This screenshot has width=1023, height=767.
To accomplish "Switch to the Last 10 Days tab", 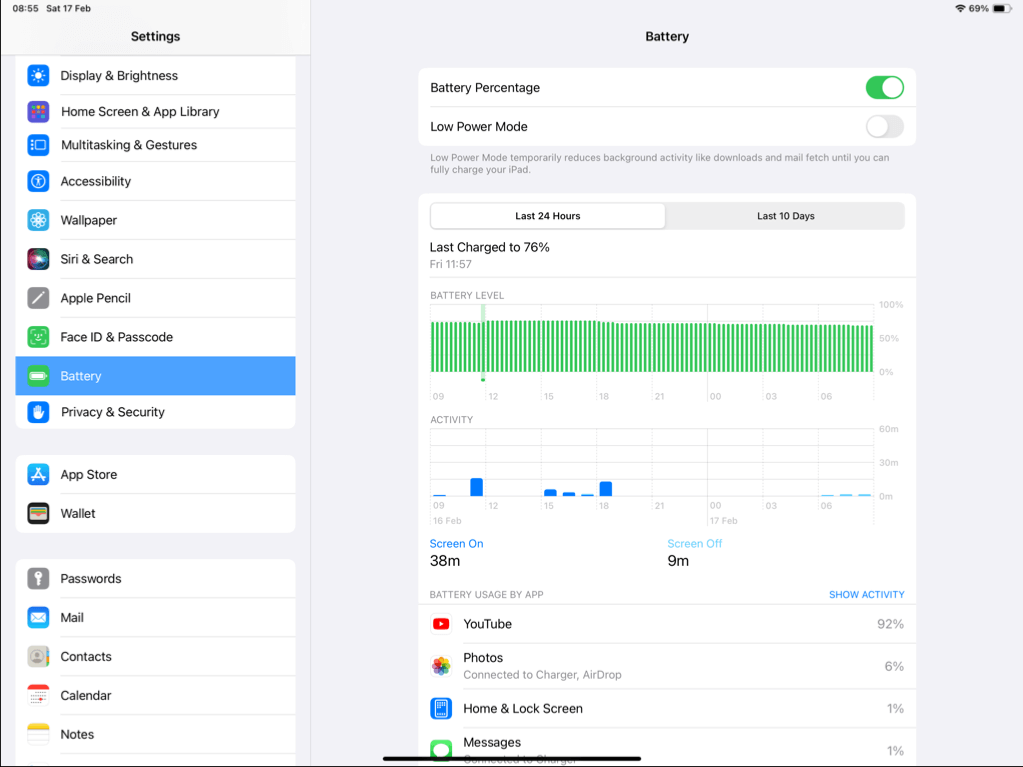I will pos(786,216).
